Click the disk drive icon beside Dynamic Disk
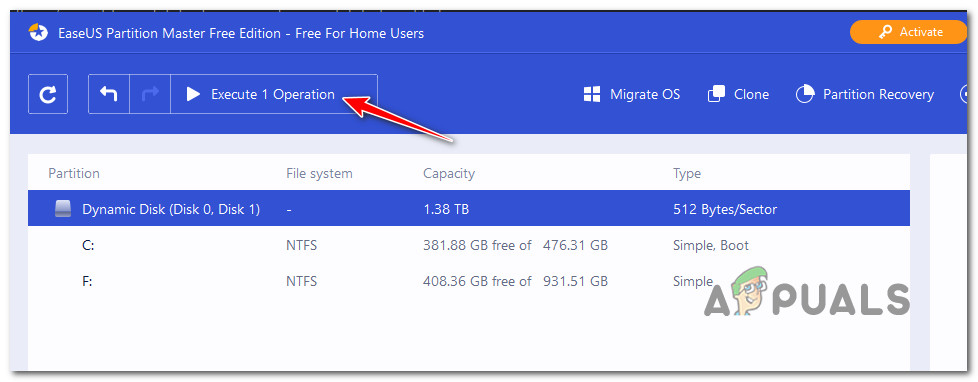978x382 pixels. click(x=63, y=209)
